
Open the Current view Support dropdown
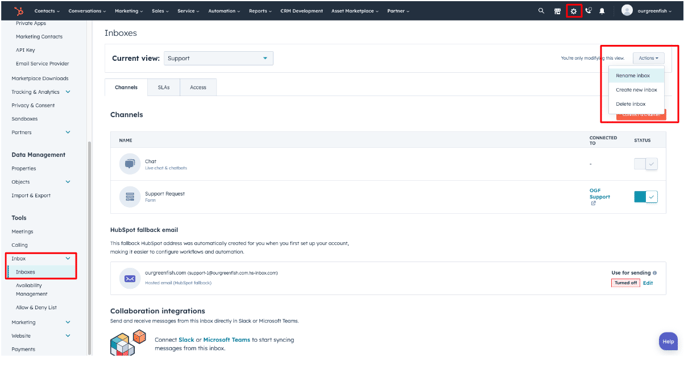tap(219, 58)
